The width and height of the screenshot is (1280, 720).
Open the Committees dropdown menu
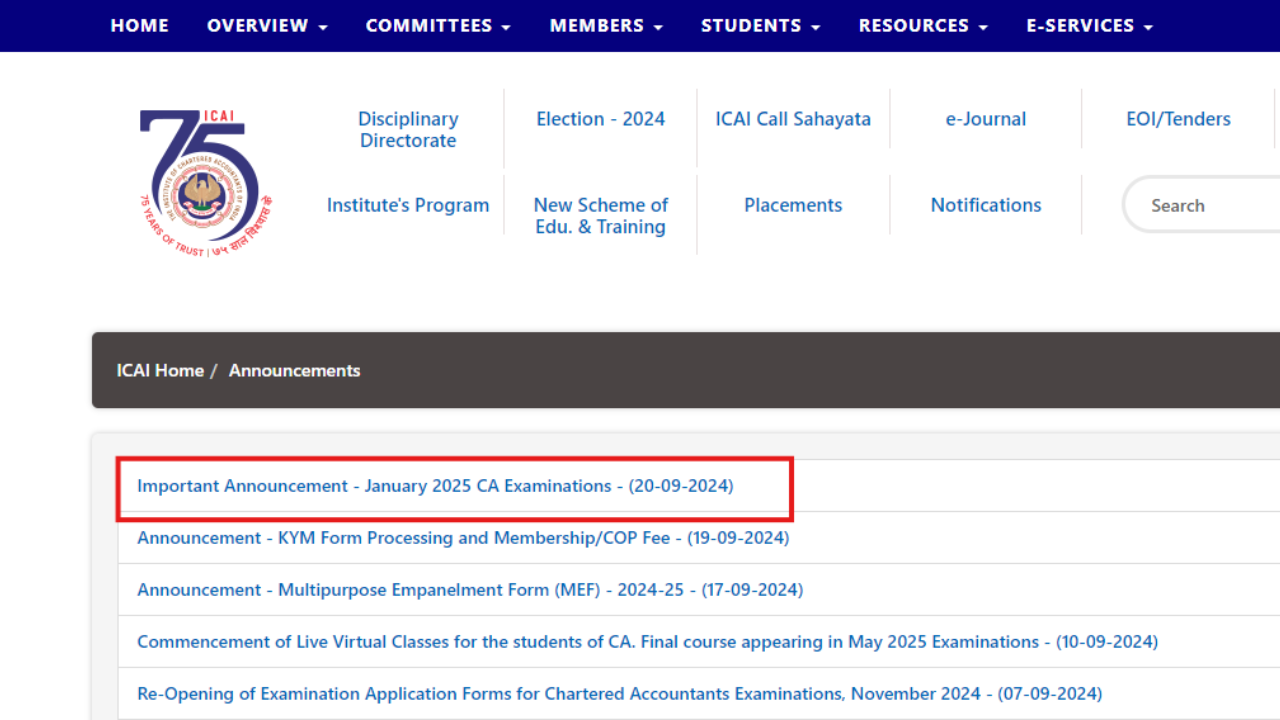pos(438,26)
